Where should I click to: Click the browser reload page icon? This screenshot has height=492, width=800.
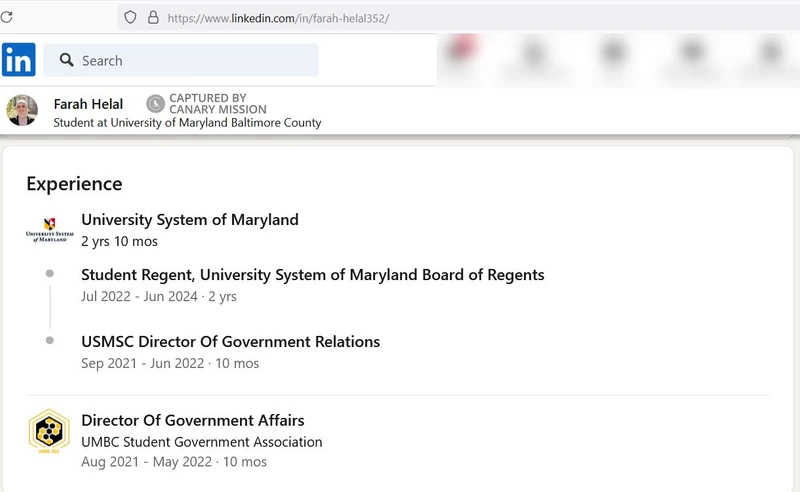tap(6, 17)
